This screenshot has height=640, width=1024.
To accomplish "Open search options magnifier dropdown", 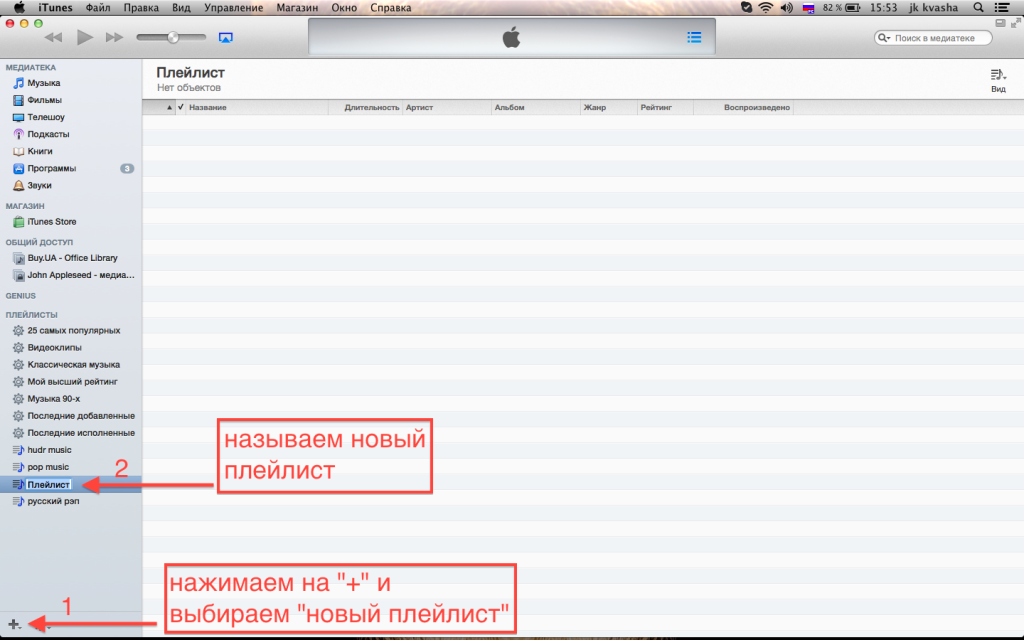I will [884, 38].
